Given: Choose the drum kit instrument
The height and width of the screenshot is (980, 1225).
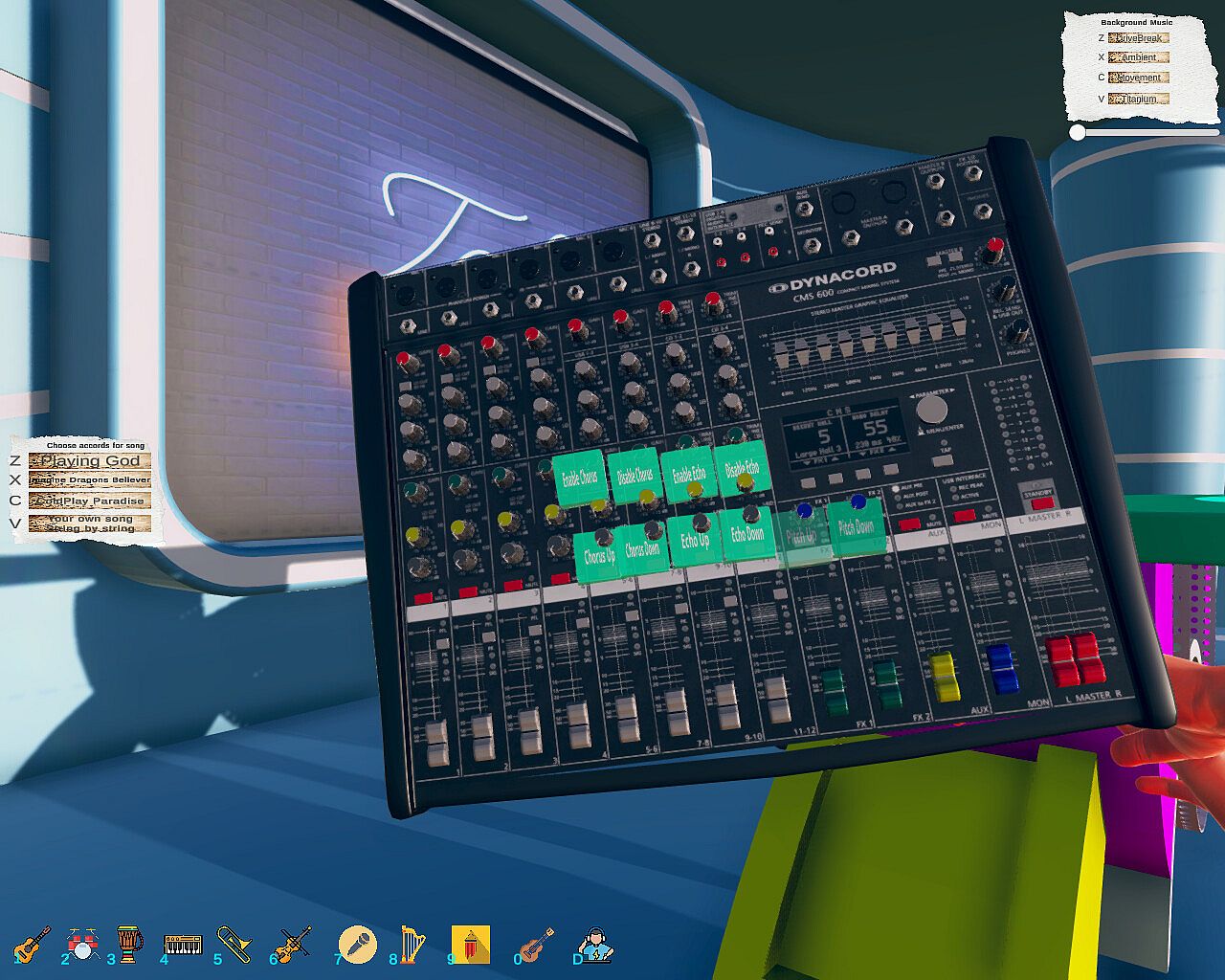Looking at the screenshot, I should tap(84, 945).
